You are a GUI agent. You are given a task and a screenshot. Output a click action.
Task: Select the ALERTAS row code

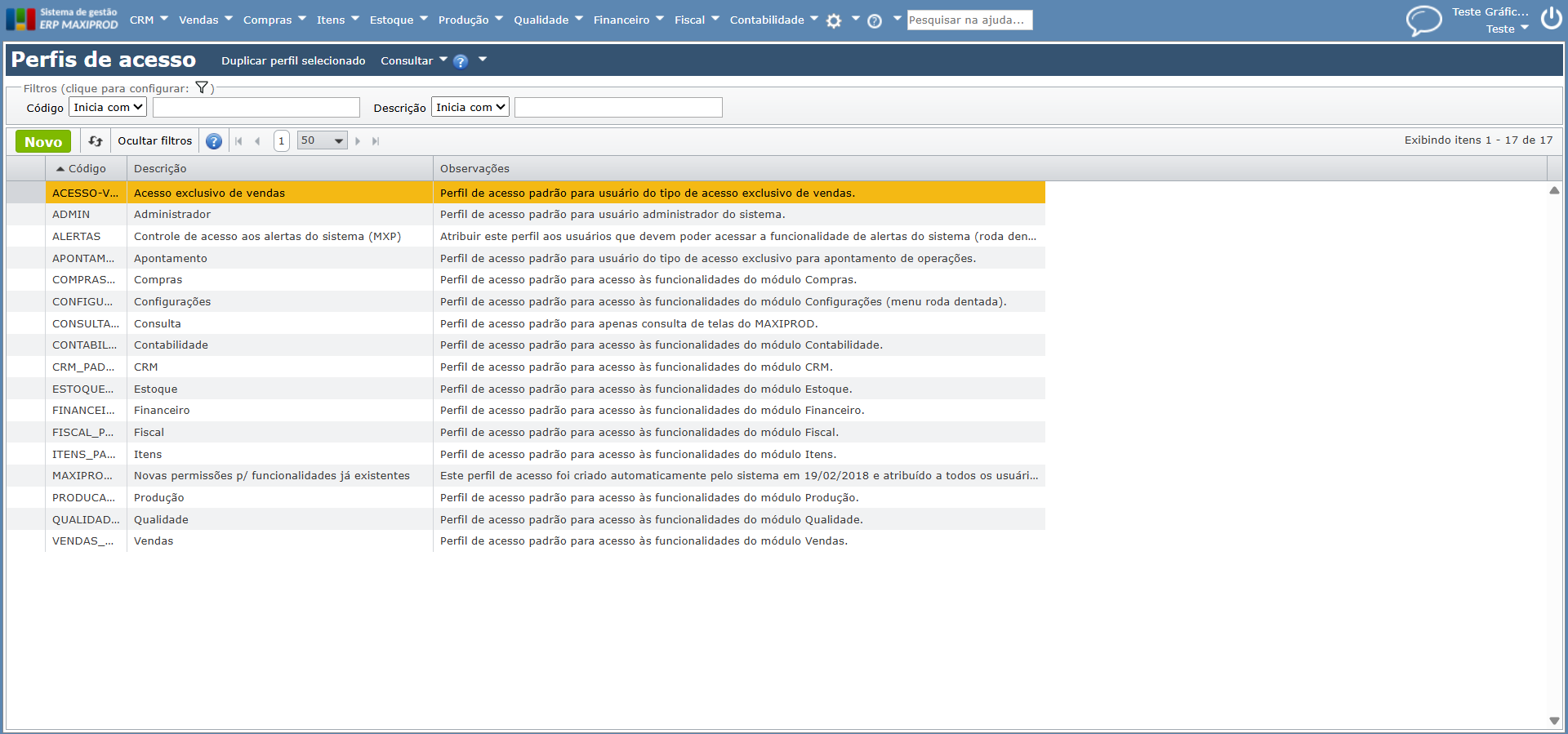pyautogui.click(x=86, y=237)
